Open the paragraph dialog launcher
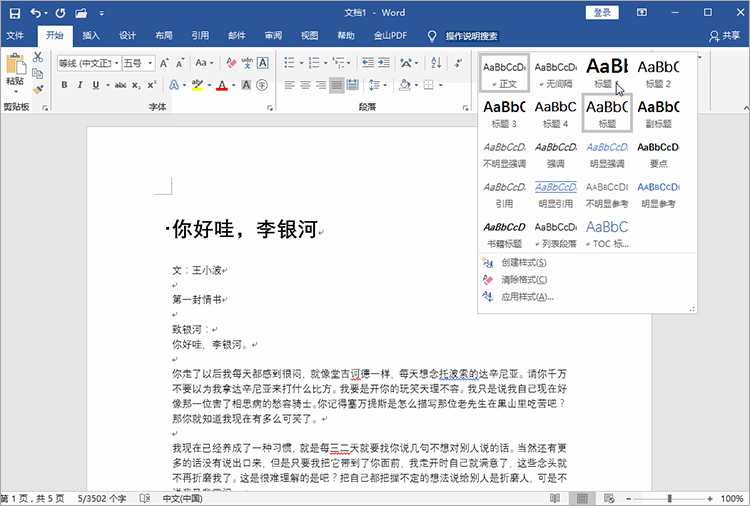 click(x=465, y=108)
